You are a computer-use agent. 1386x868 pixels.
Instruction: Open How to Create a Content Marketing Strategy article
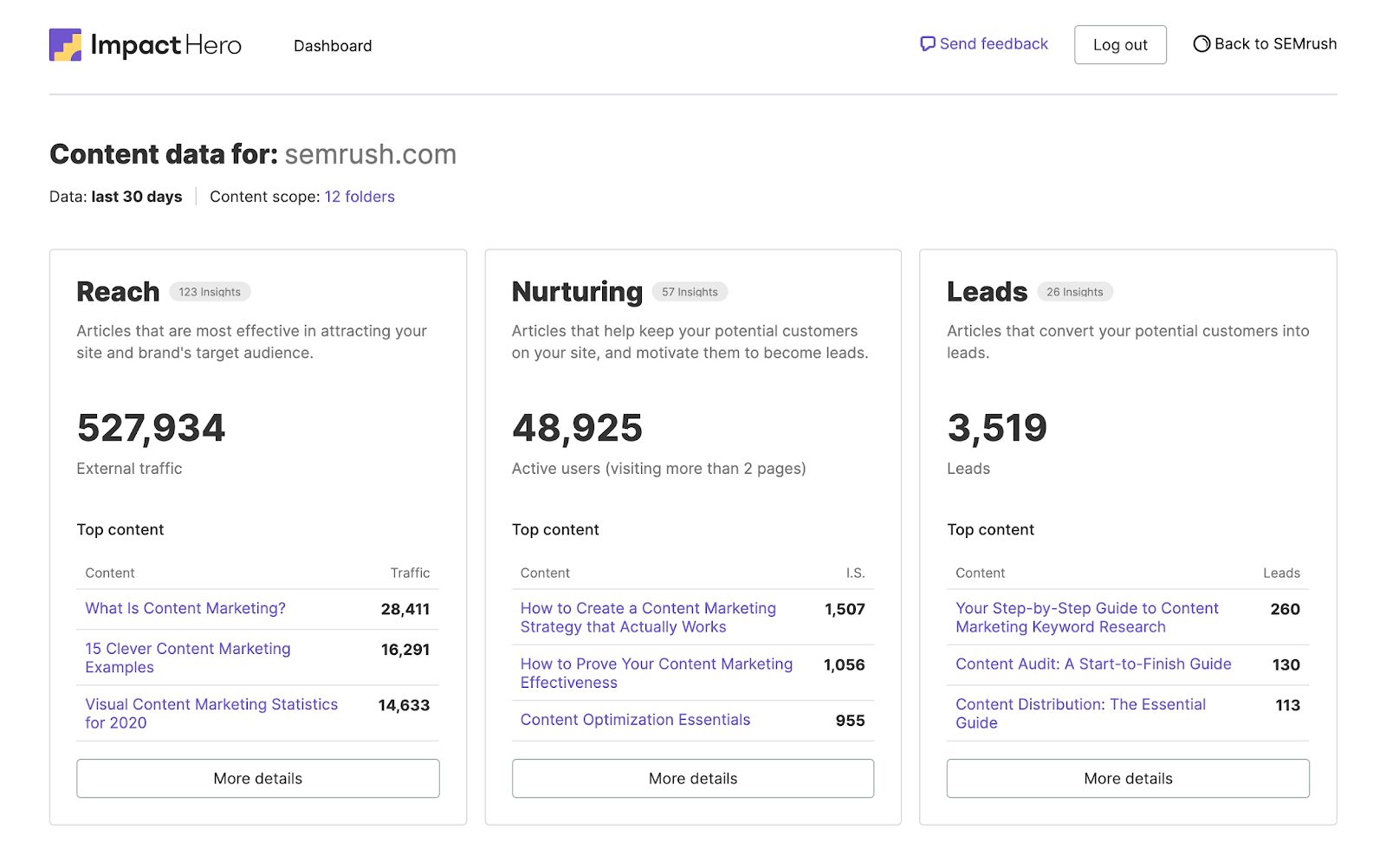(648, 618)
